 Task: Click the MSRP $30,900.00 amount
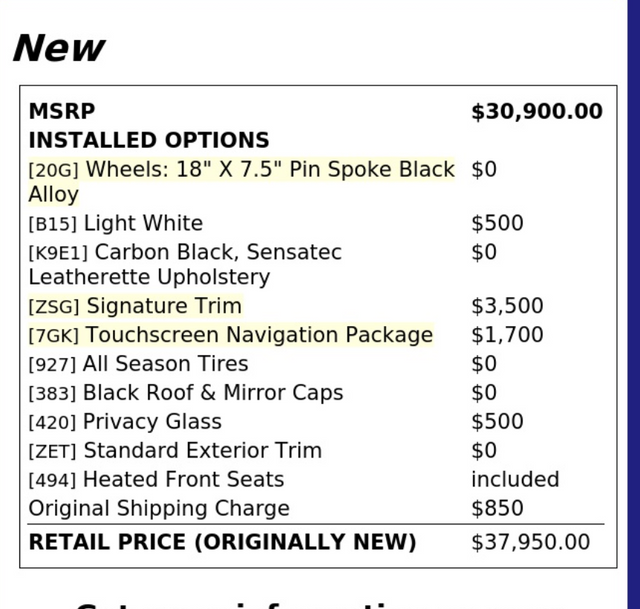click(x=537, y=111)
